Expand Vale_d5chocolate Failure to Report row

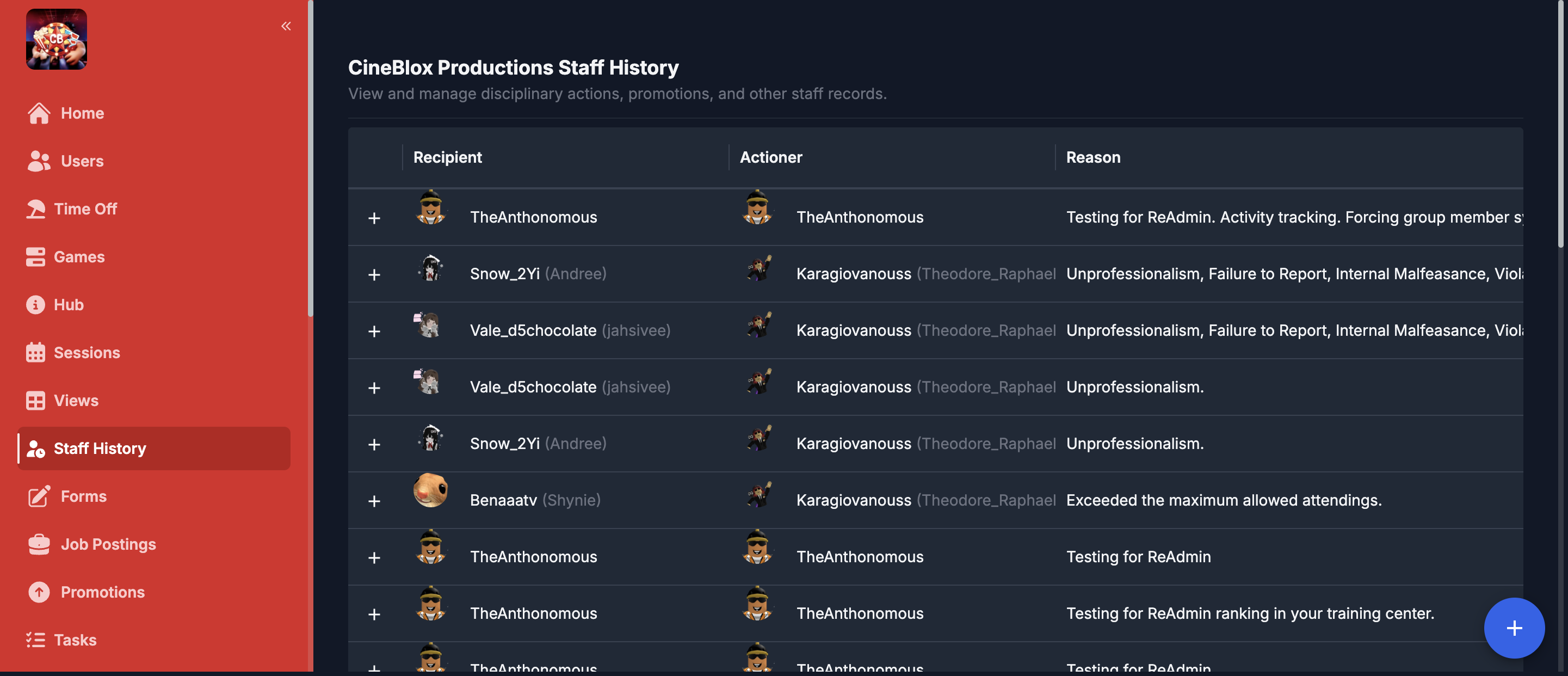click(x=374, y=331)
